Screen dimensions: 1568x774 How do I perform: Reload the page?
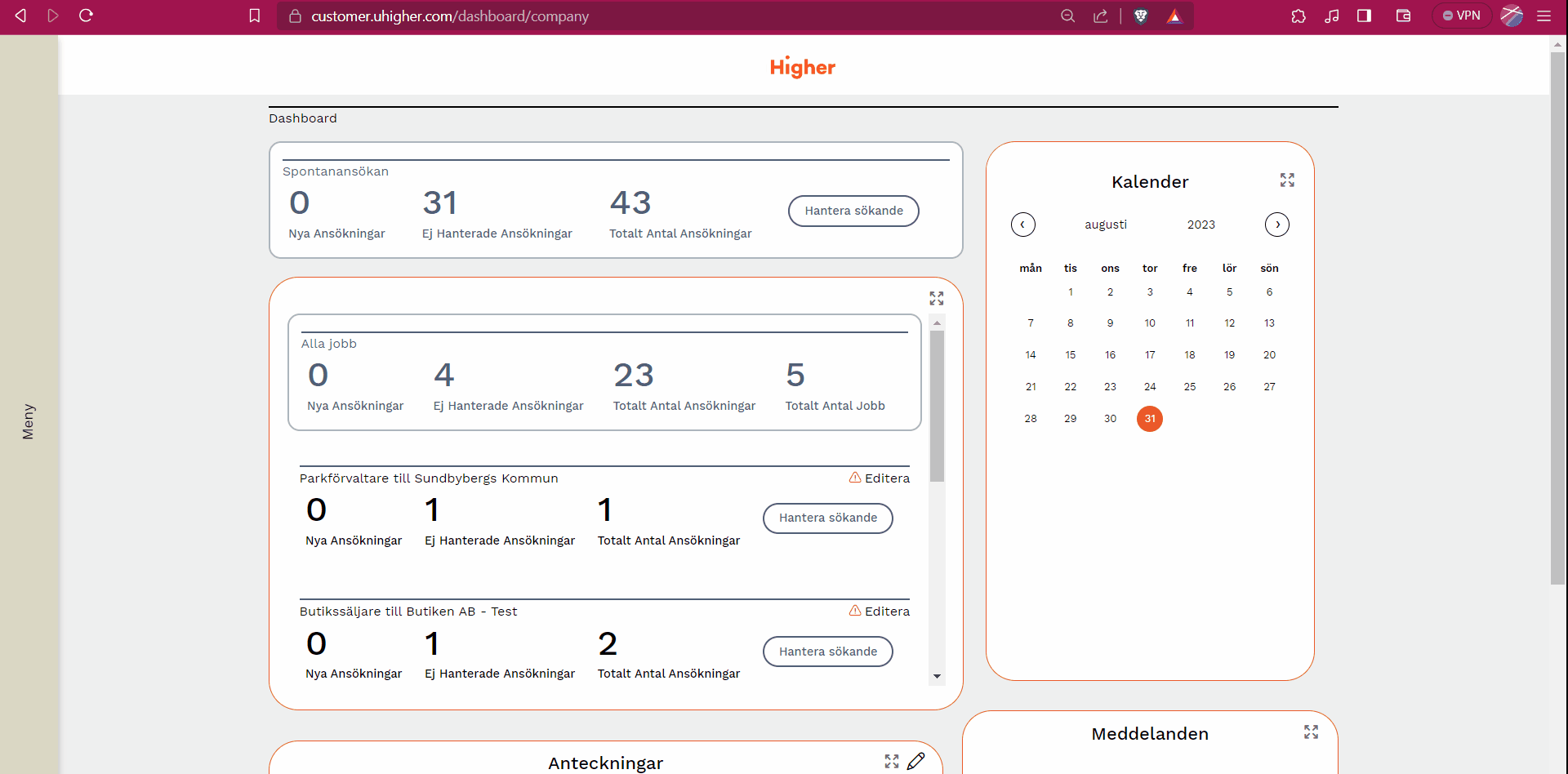[x=86, y=16]
